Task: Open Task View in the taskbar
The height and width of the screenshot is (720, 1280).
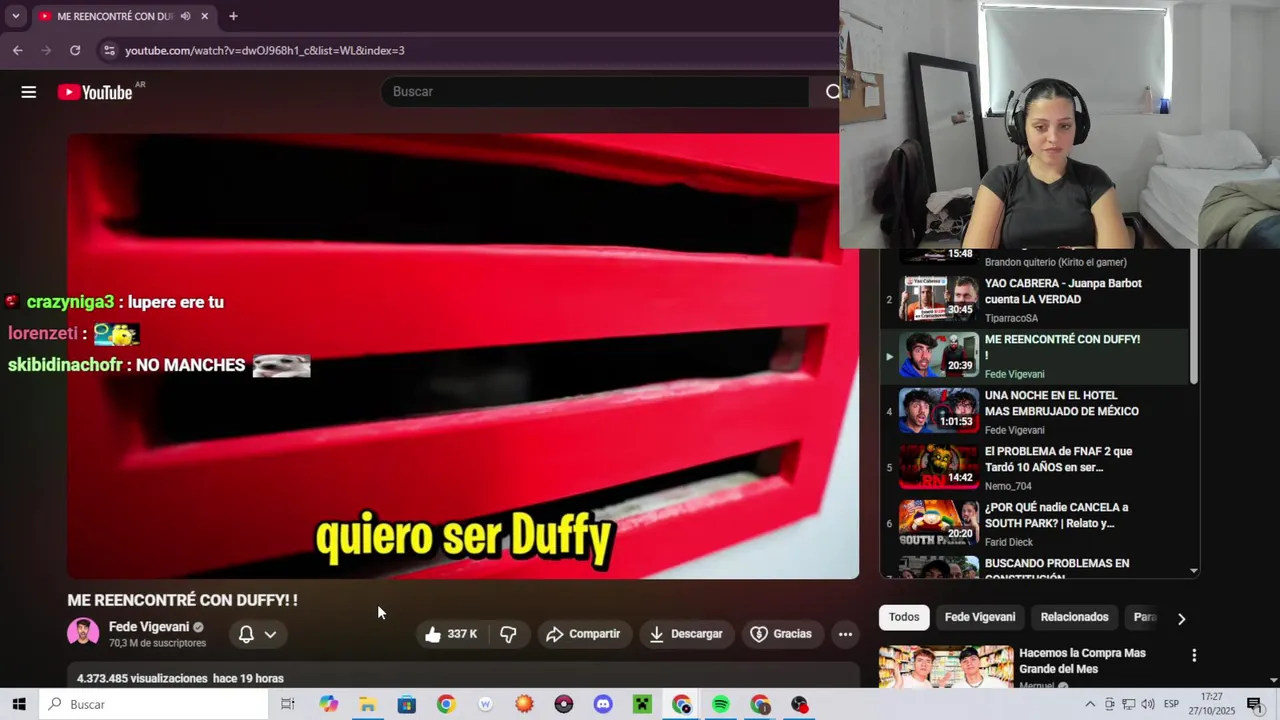Action: click(288, 704)
